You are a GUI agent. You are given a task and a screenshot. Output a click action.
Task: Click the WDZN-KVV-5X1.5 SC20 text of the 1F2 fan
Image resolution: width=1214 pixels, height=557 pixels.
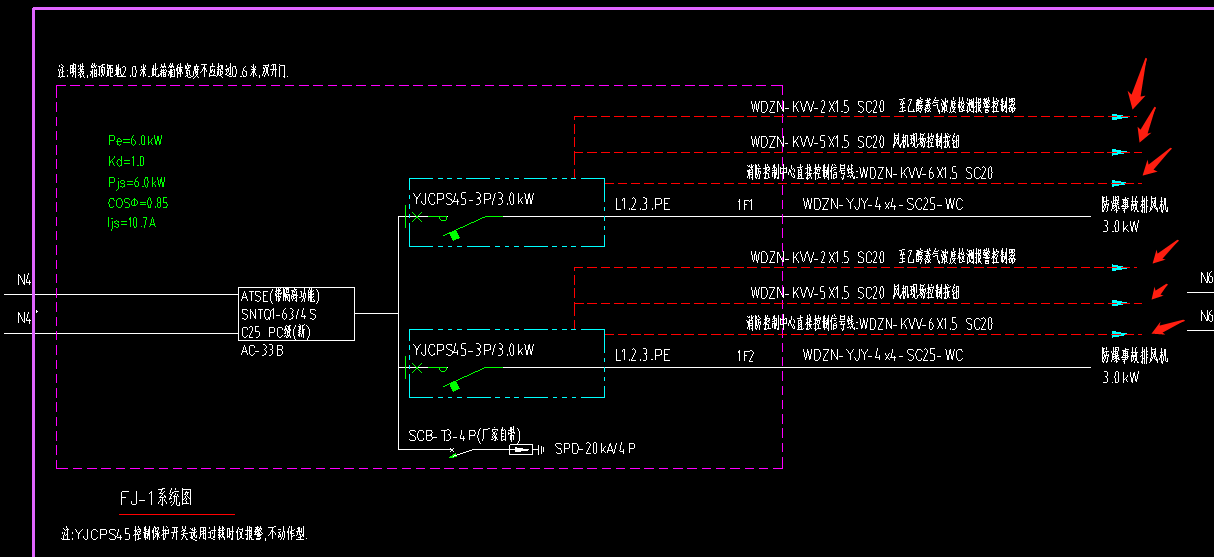coord(818,293)
